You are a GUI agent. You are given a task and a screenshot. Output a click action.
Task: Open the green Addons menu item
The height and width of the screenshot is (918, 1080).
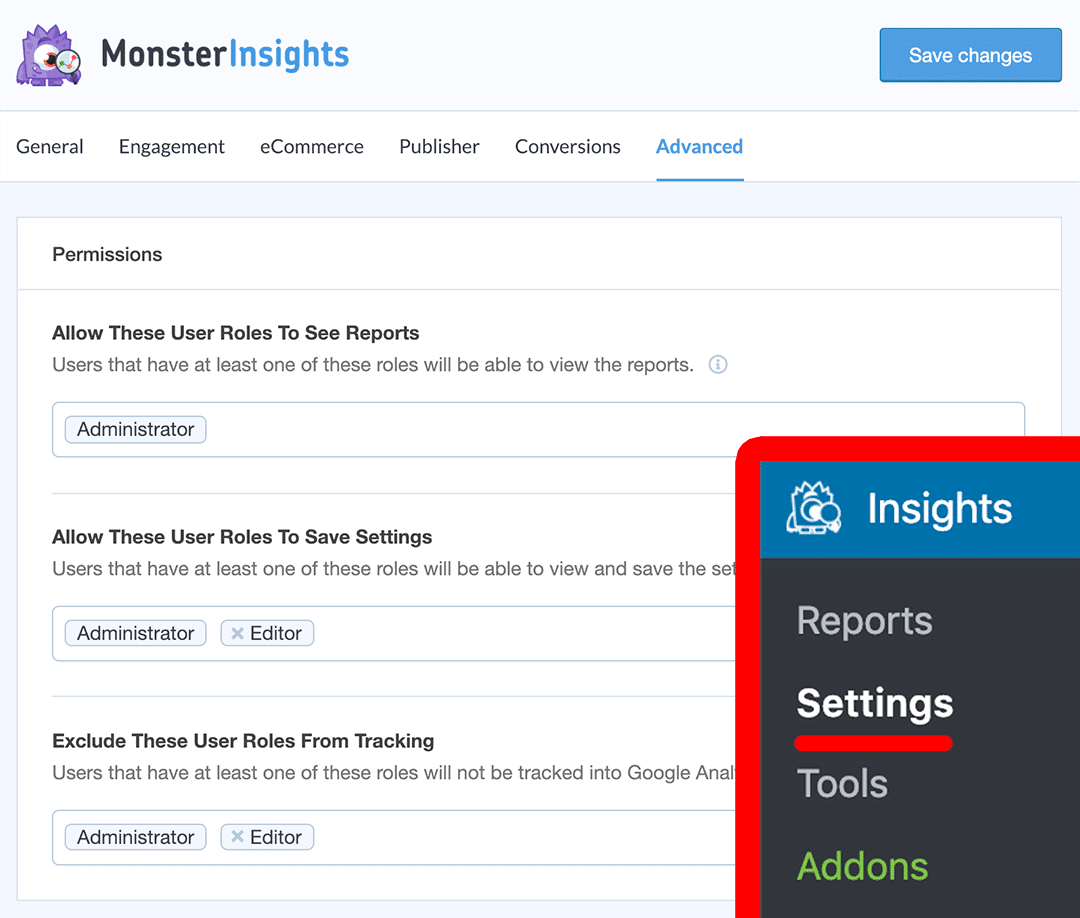[x=862, y=866]
